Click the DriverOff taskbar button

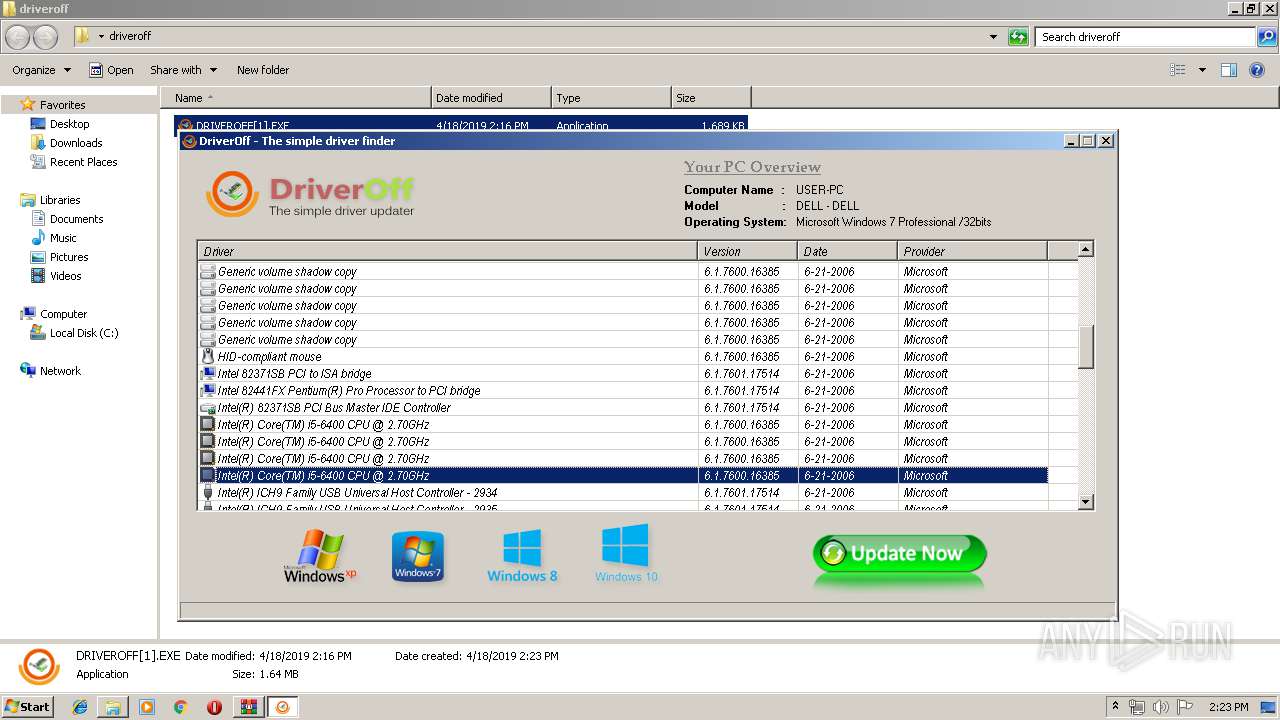click(x=283, y=707)
